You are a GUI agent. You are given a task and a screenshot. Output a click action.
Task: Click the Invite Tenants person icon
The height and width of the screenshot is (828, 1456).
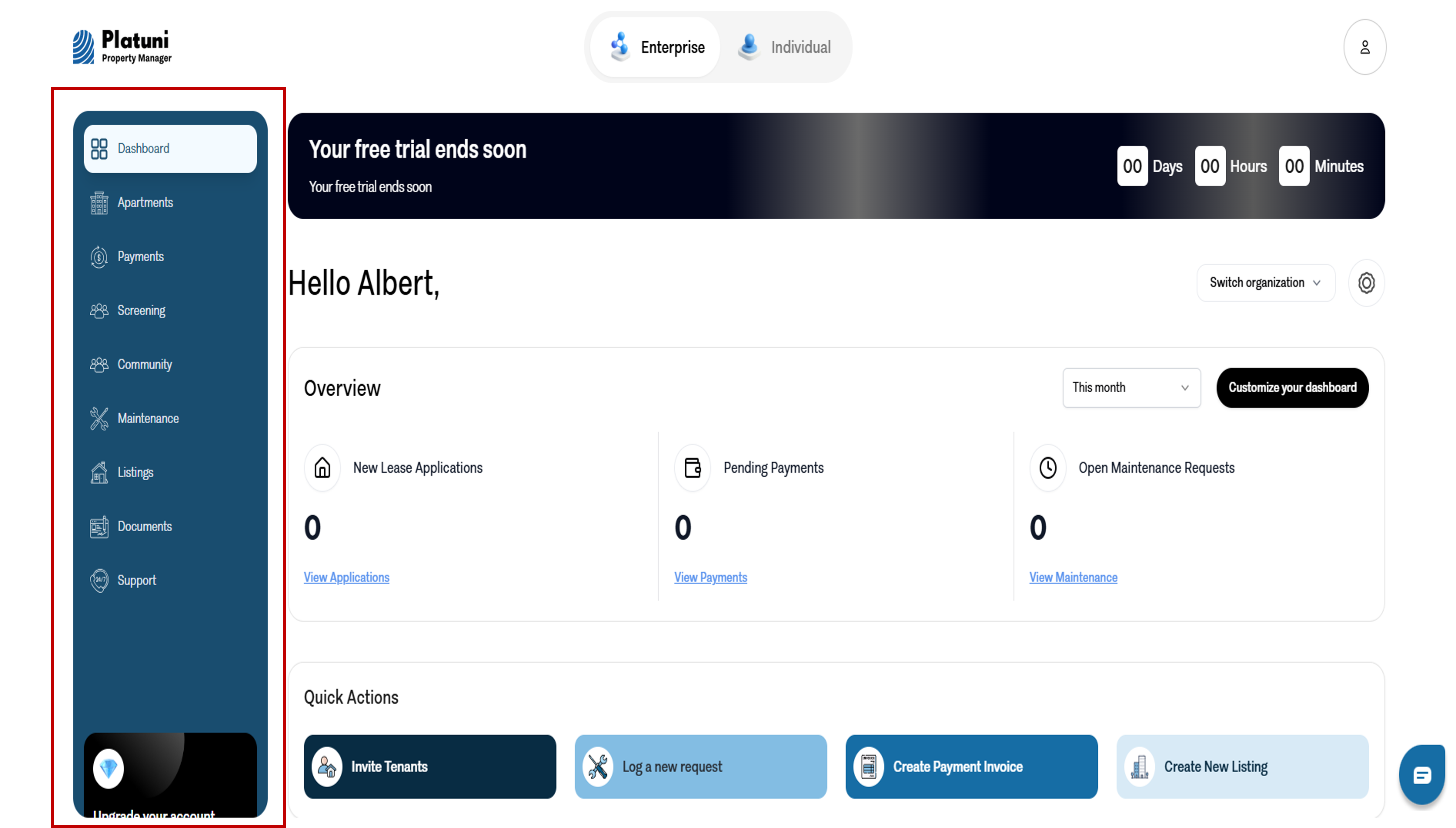(327, 766)
